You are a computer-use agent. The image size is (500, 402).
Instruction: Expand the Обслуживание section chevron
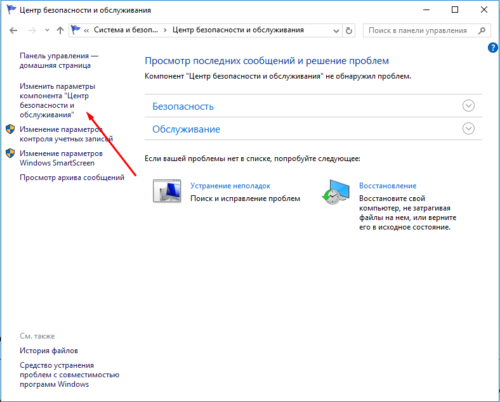point(468,129)
